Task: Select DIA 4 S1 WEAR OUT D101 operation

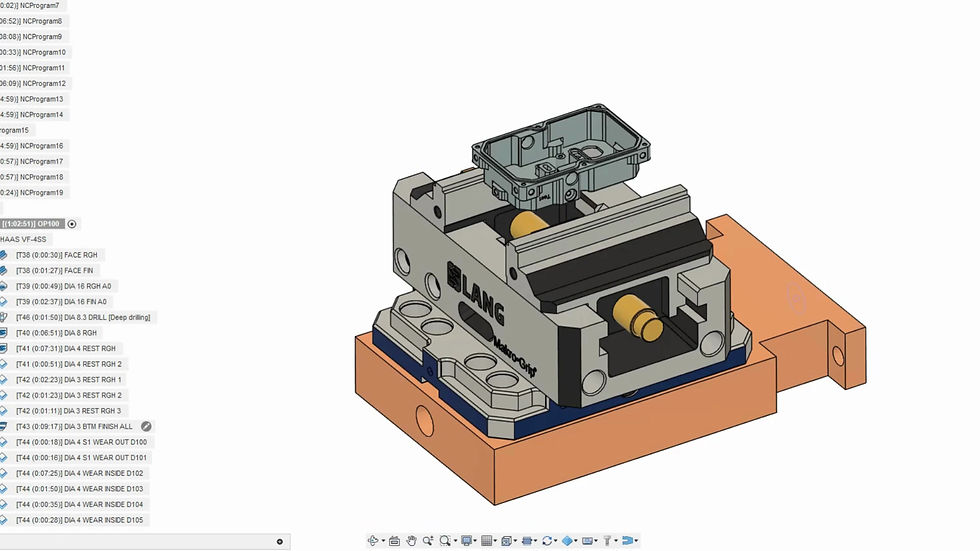Action: click(81, 458)
